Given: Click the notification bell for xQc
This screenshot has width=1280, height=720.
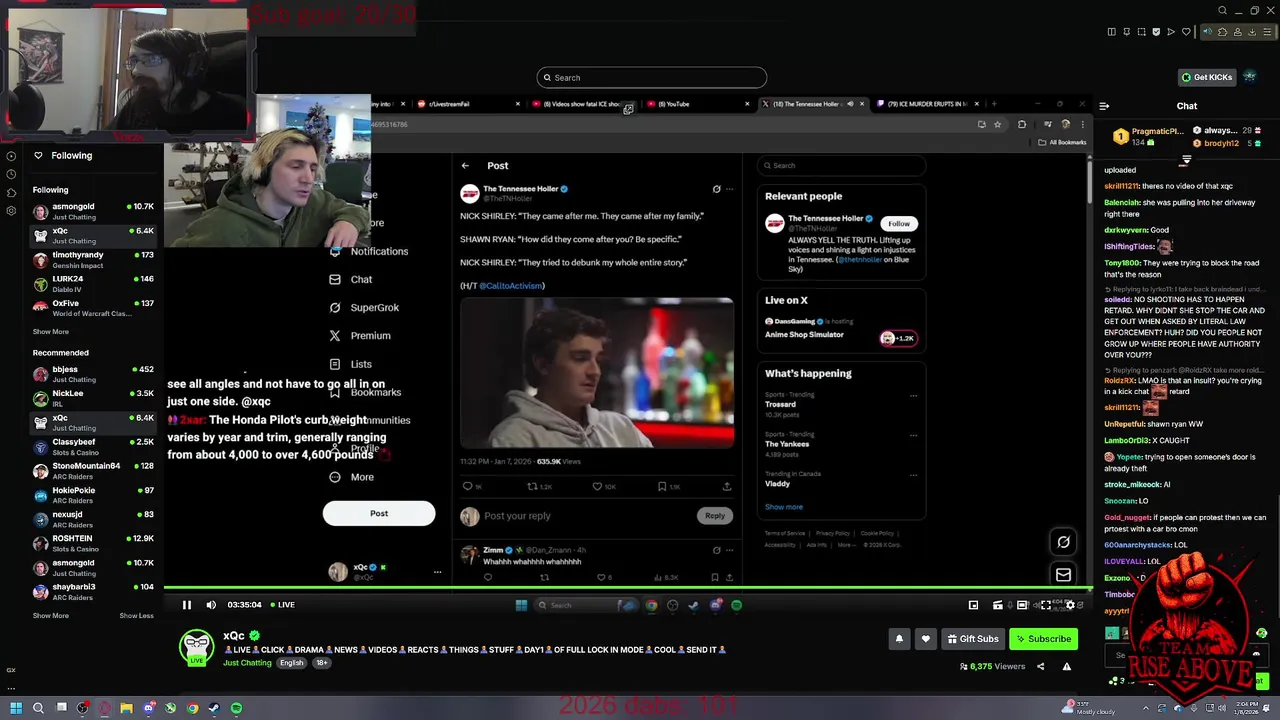Looking at the screenshot, I should pyautogui.click(x=899, y=639).
